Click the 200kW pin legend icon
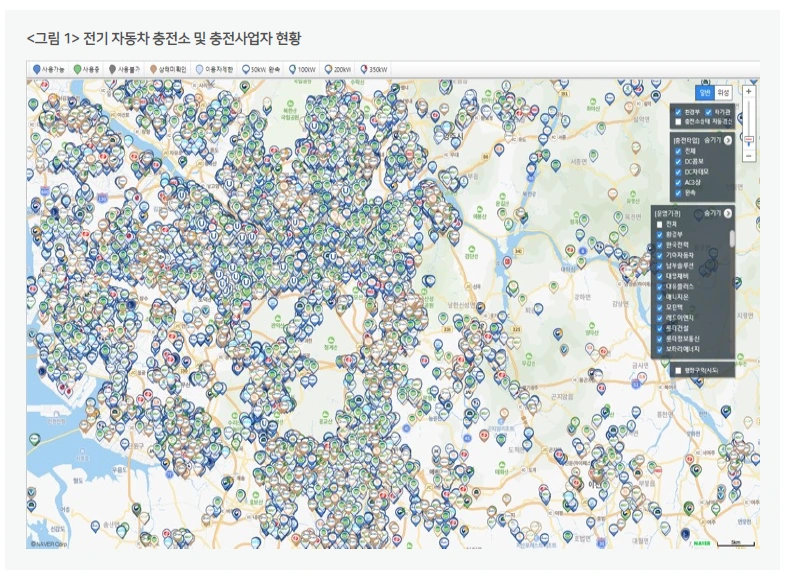The image size is (785, 577). point(328,70)
